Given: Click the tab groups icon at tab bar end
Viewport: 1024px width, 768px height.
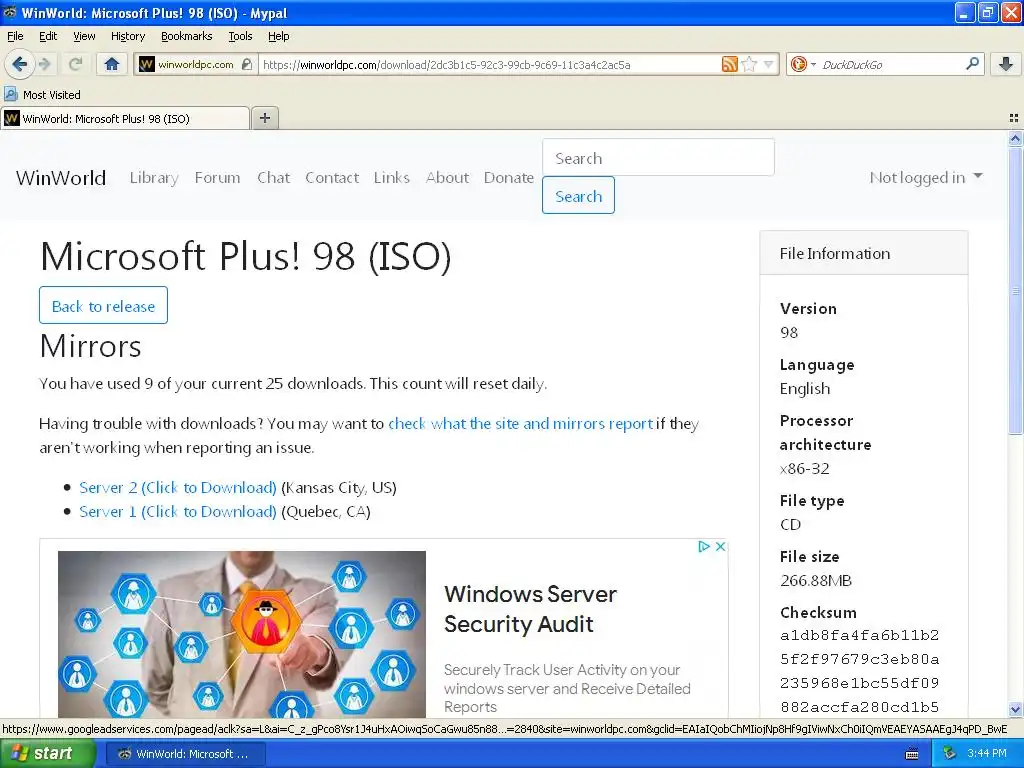Looking at the screenshot, I should pyautogui.click(x=1014, y=118).
